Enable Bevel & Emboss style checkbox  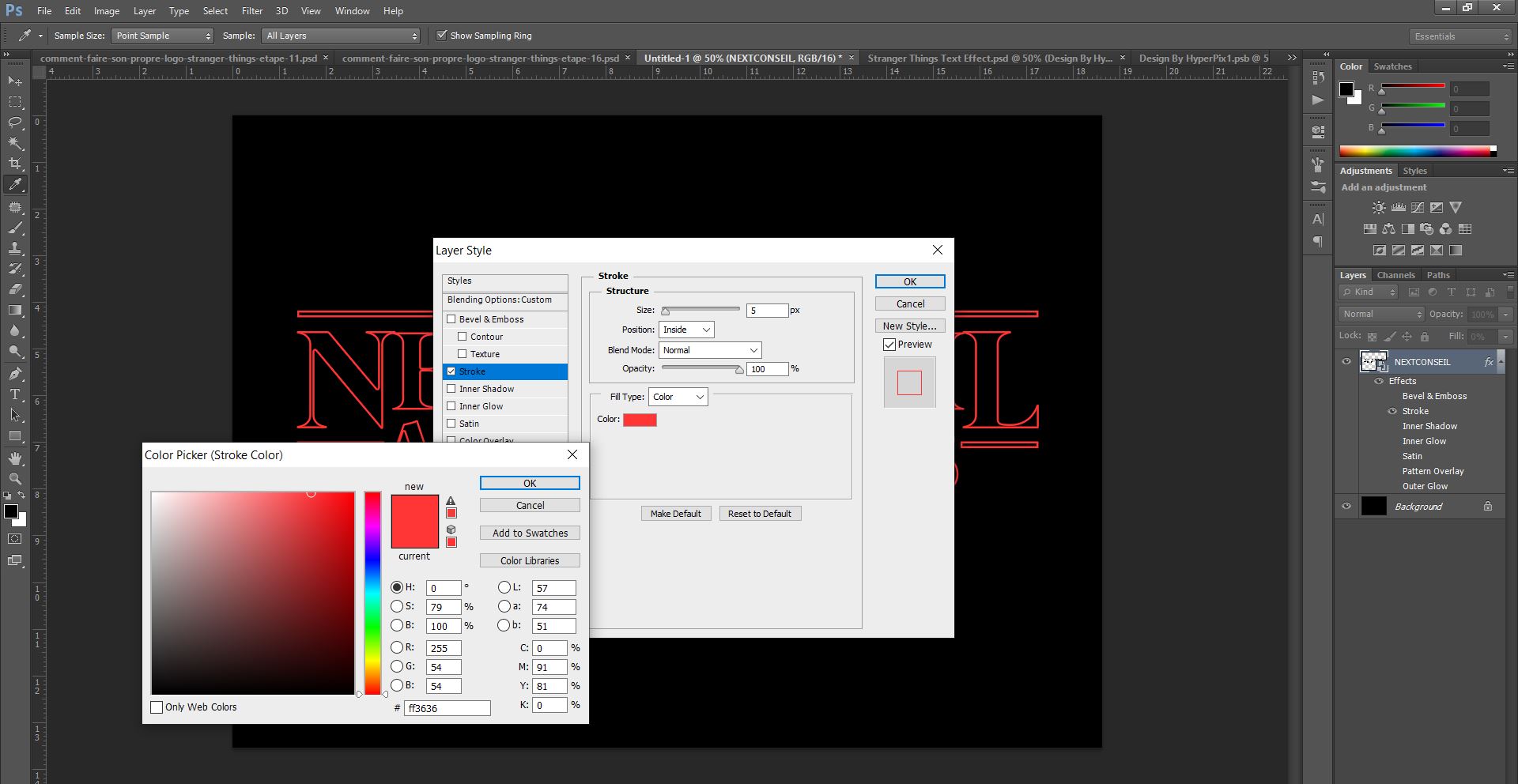[451, 319]
